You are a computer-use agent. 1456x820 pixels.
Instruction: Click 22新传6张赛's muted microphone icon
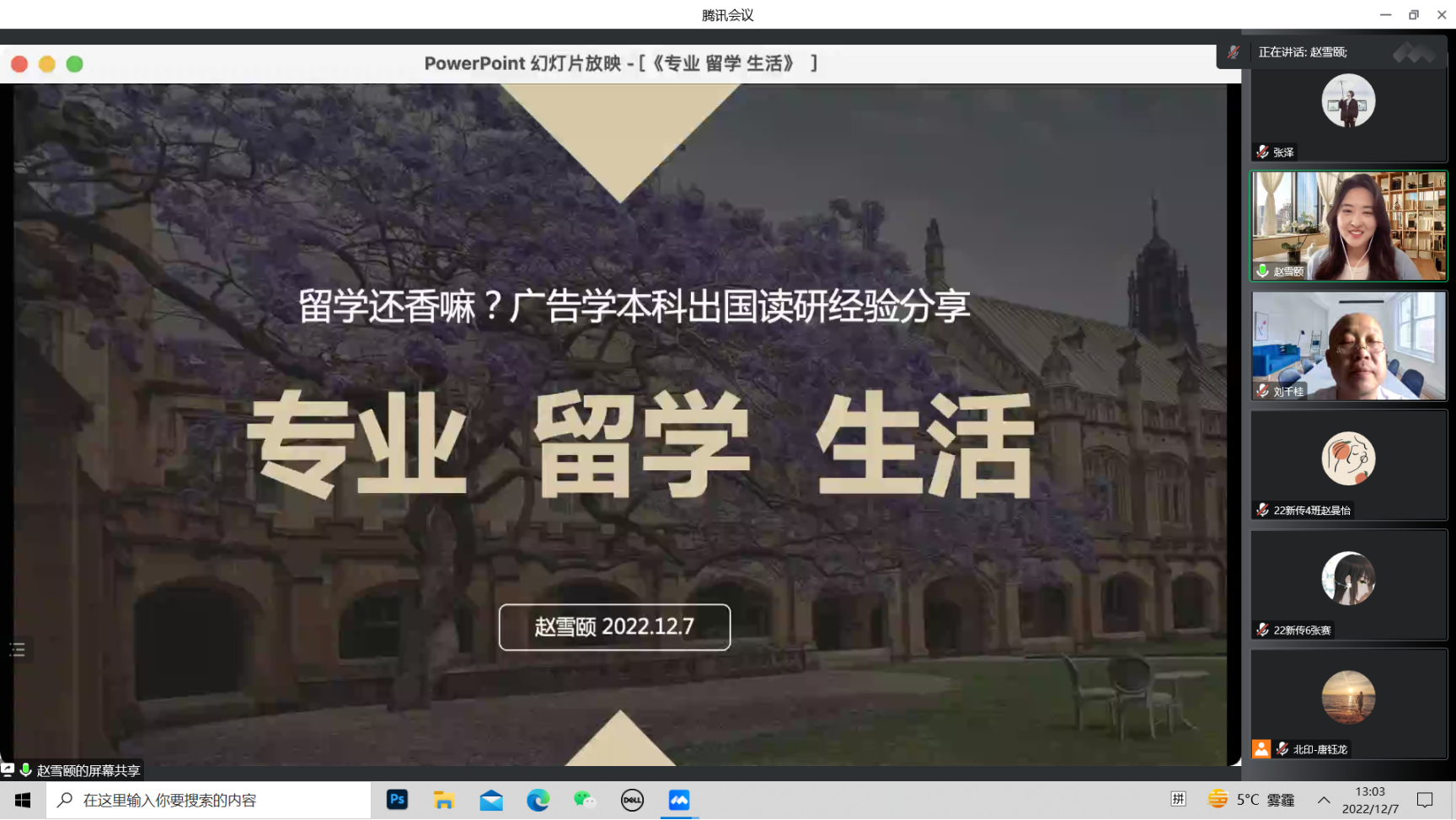[x=1262, y=630]
